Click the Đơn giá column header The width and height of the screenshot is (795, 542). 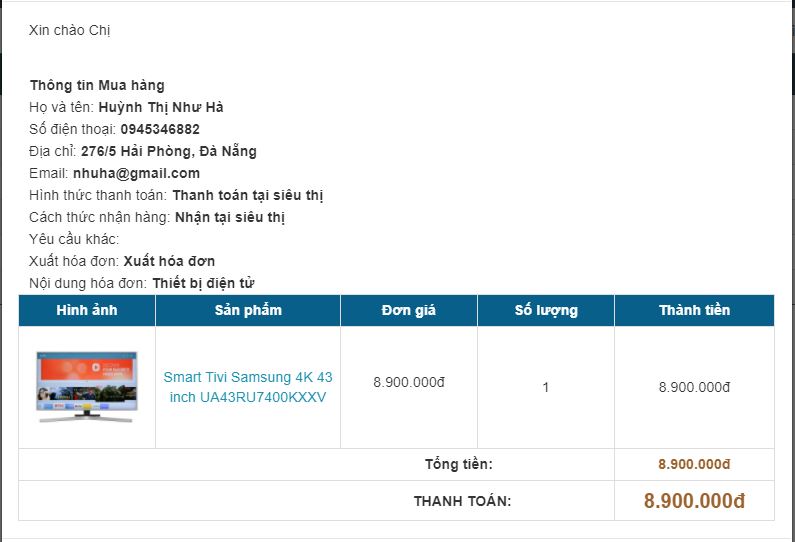tap(408, 310)
